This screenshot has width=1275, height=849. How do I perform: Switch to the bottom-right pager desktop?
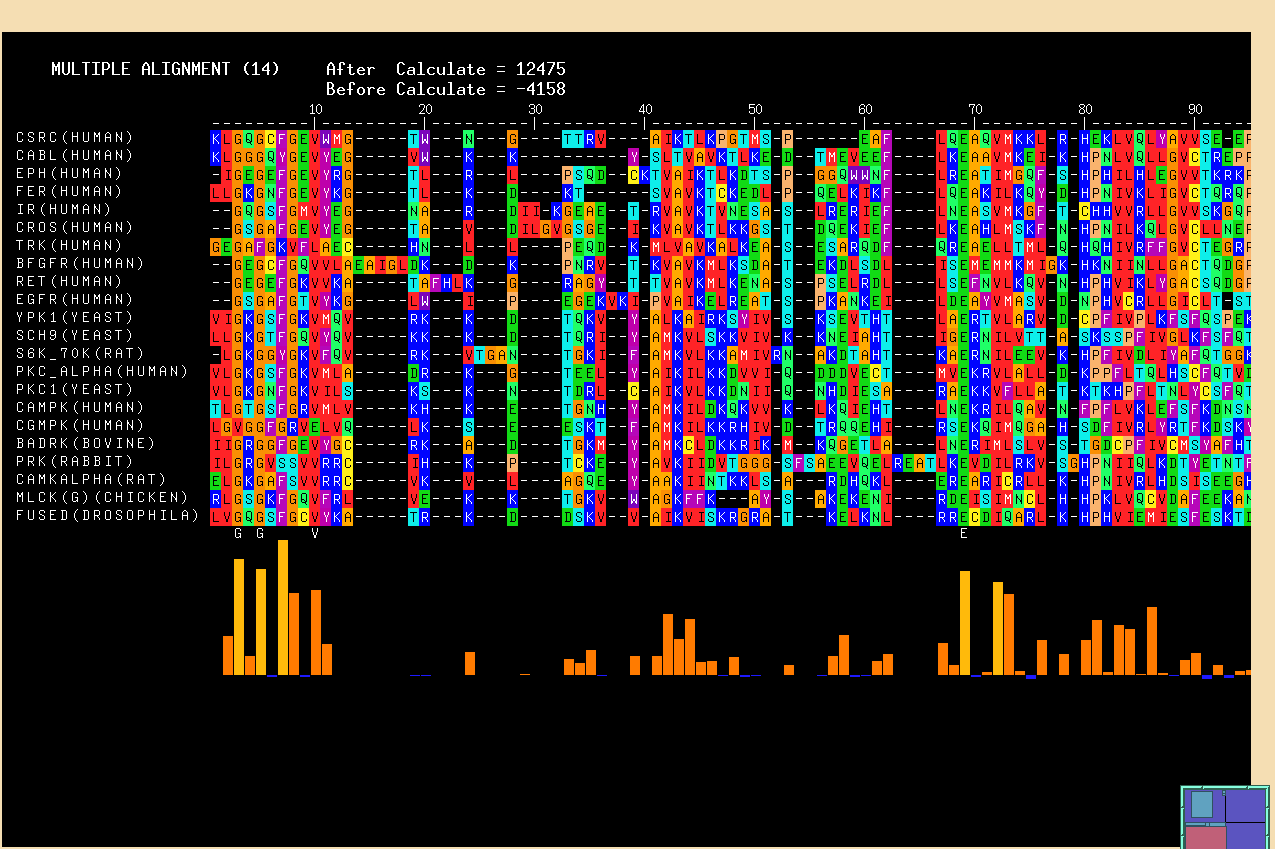coord(1246,836)
